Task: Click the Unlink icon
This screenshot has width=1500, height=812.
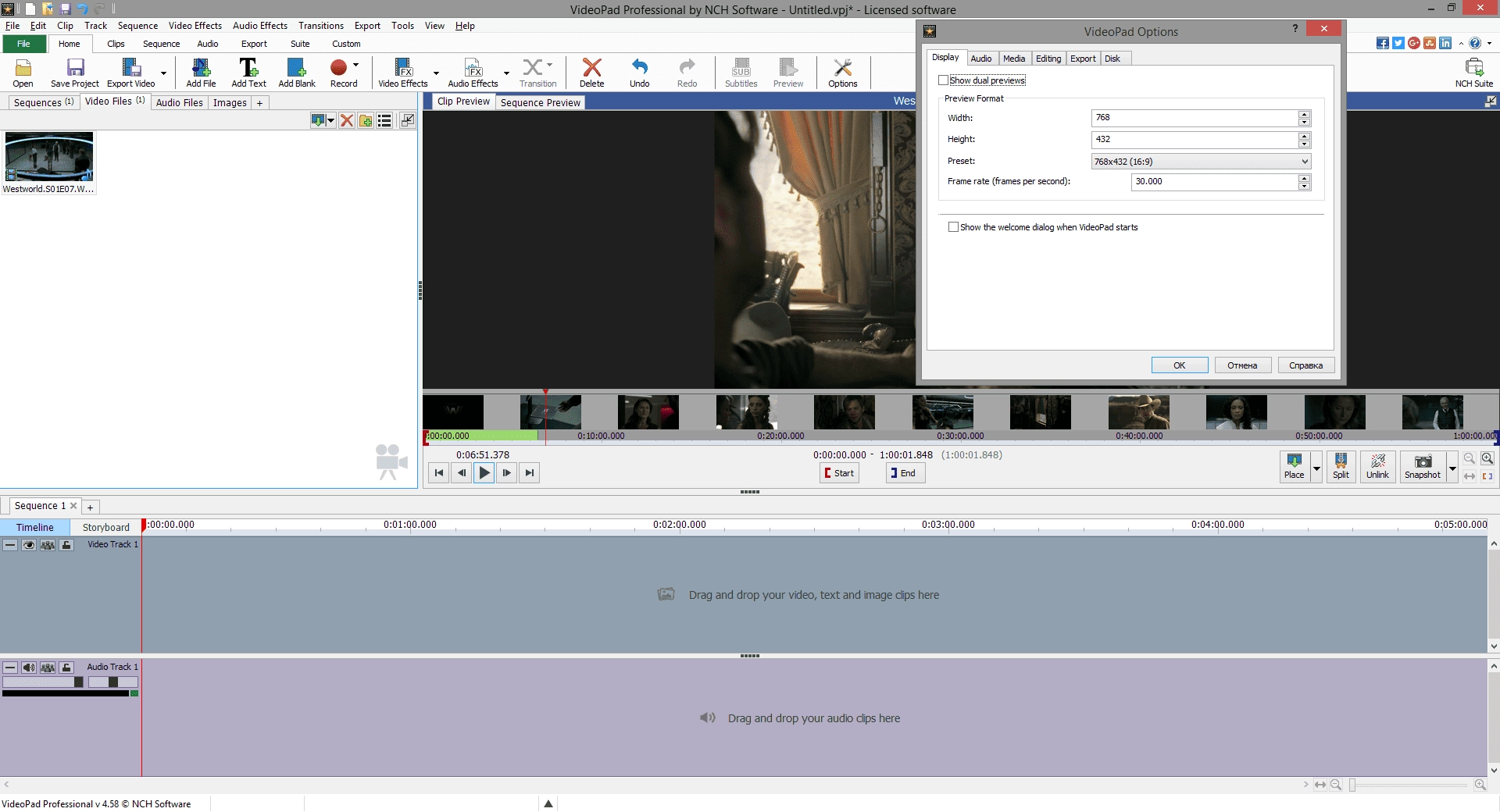Action: 1377,467
